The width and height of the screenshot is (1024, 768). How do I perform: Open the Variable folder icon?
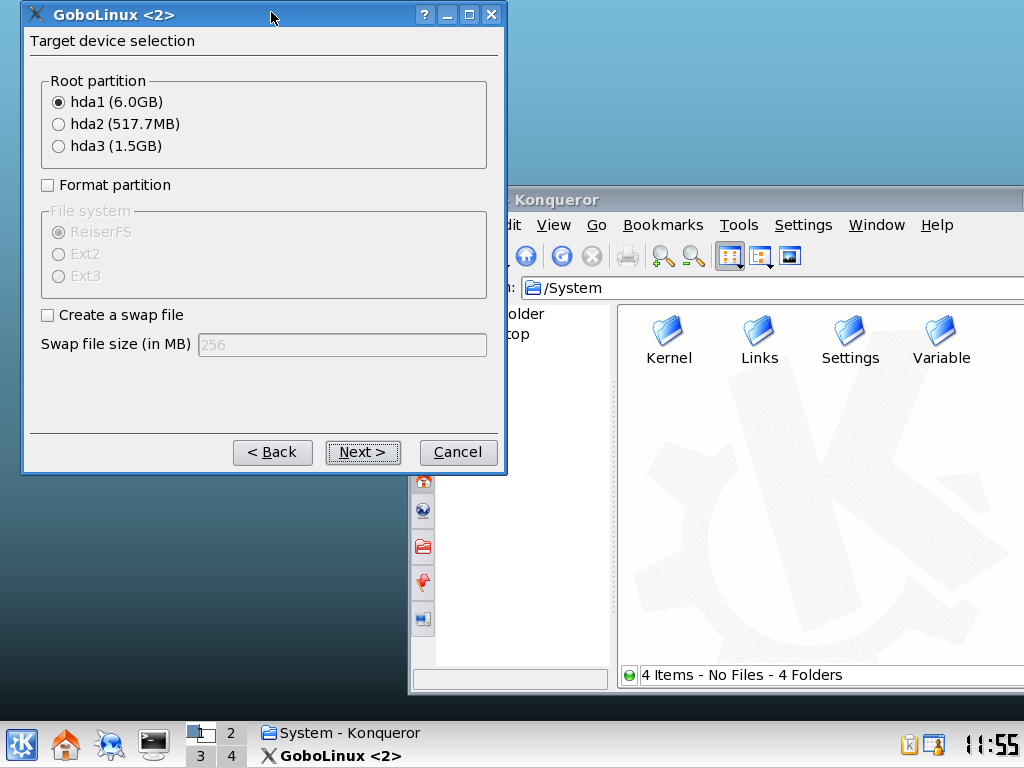pyautogui.click(x=941, y=339)
